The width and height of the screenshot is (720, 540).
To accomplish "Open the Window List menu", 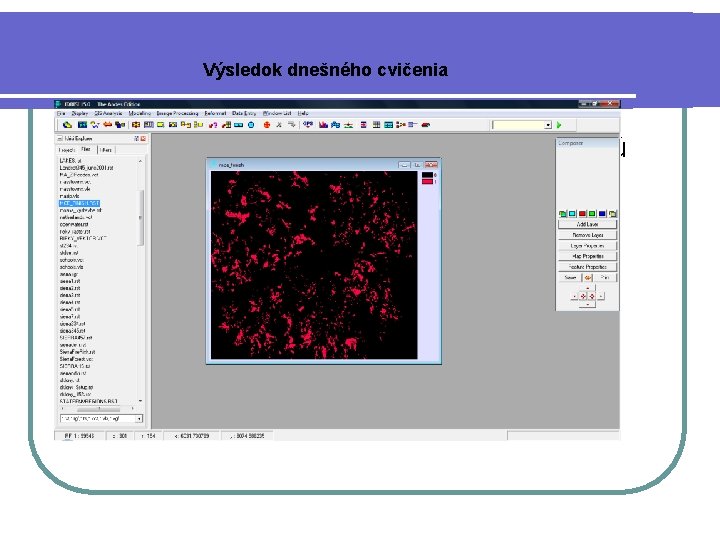I will [277, 113].
